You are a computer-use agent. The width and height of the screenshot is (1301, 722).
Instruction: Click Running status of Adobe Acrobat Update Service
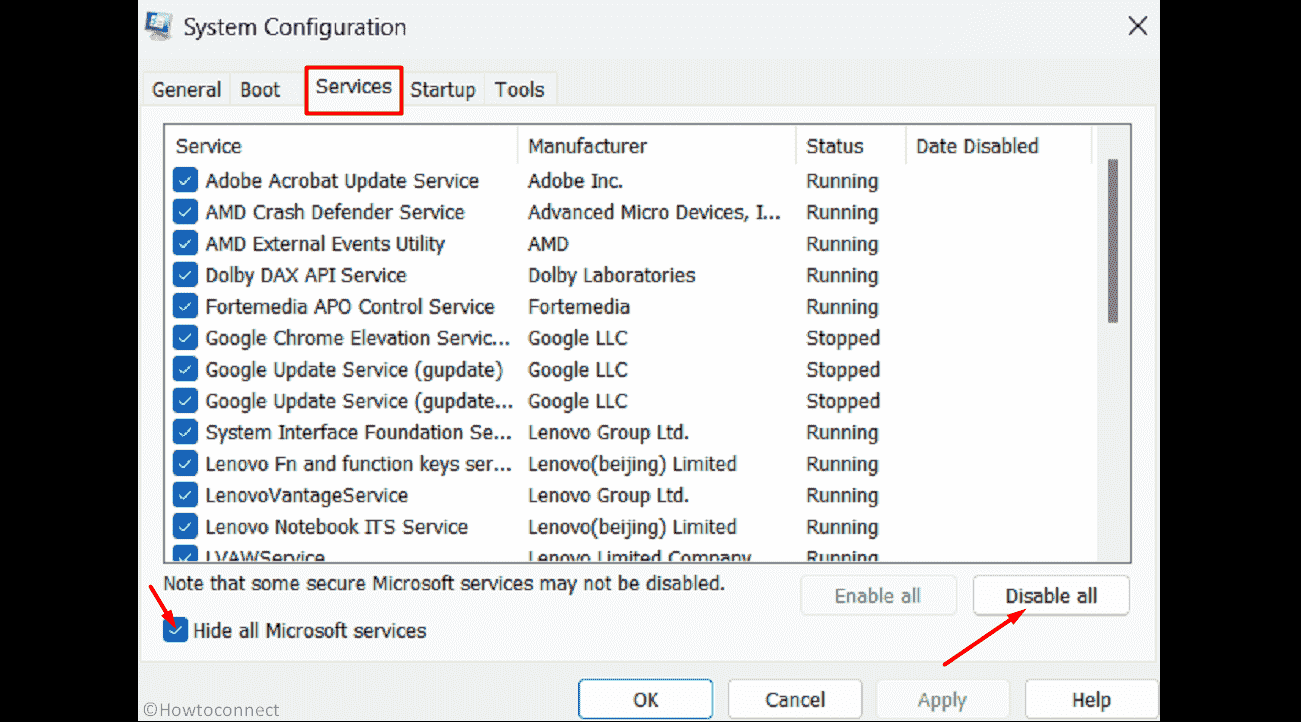842,181
